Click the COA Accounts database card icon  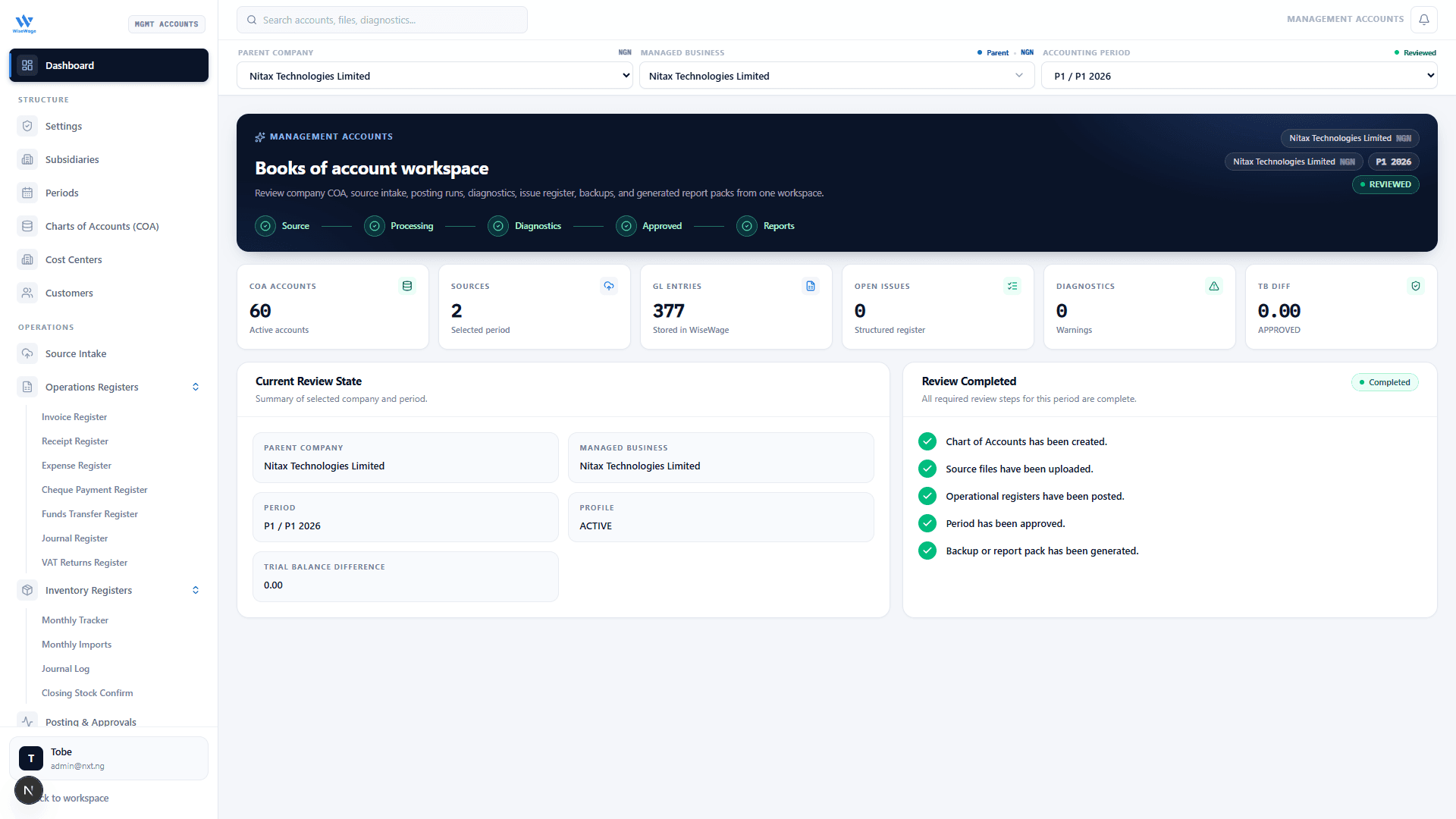point(407,286)
